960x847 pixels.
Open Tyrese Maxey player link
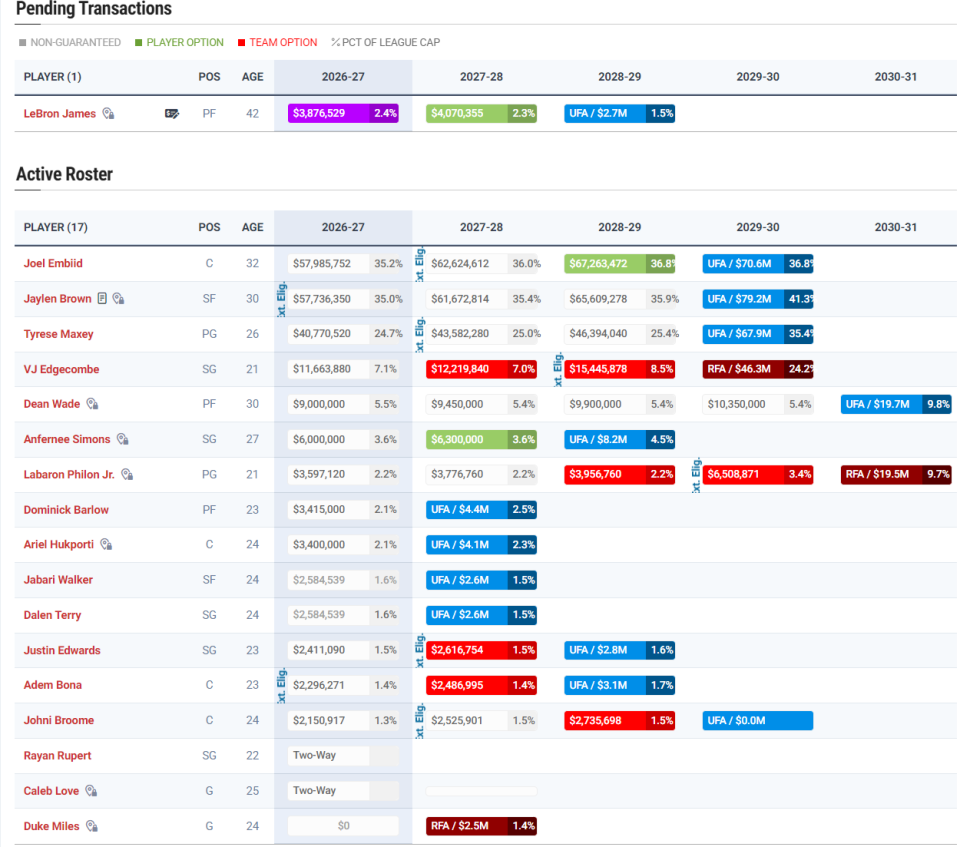click(58, 334)
